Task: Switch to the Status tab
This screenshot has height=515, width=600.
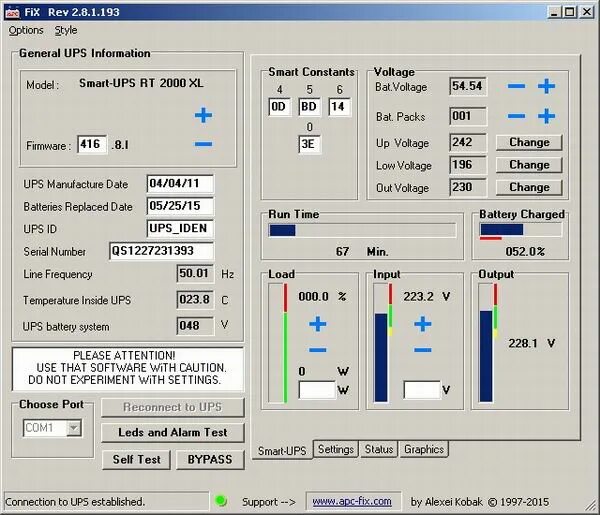Action: coord(378,449)
